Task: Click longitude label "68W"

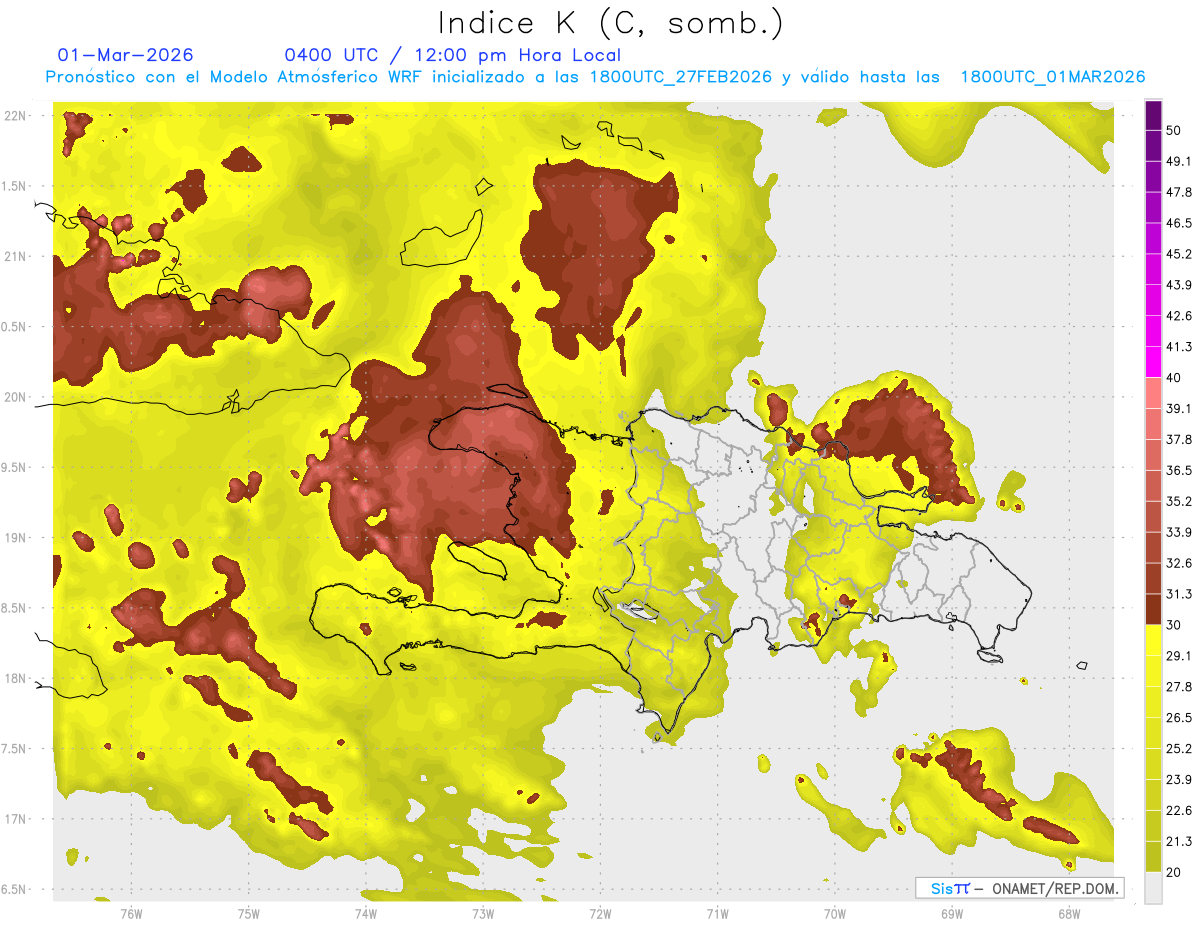Action: coord(1069,913)
